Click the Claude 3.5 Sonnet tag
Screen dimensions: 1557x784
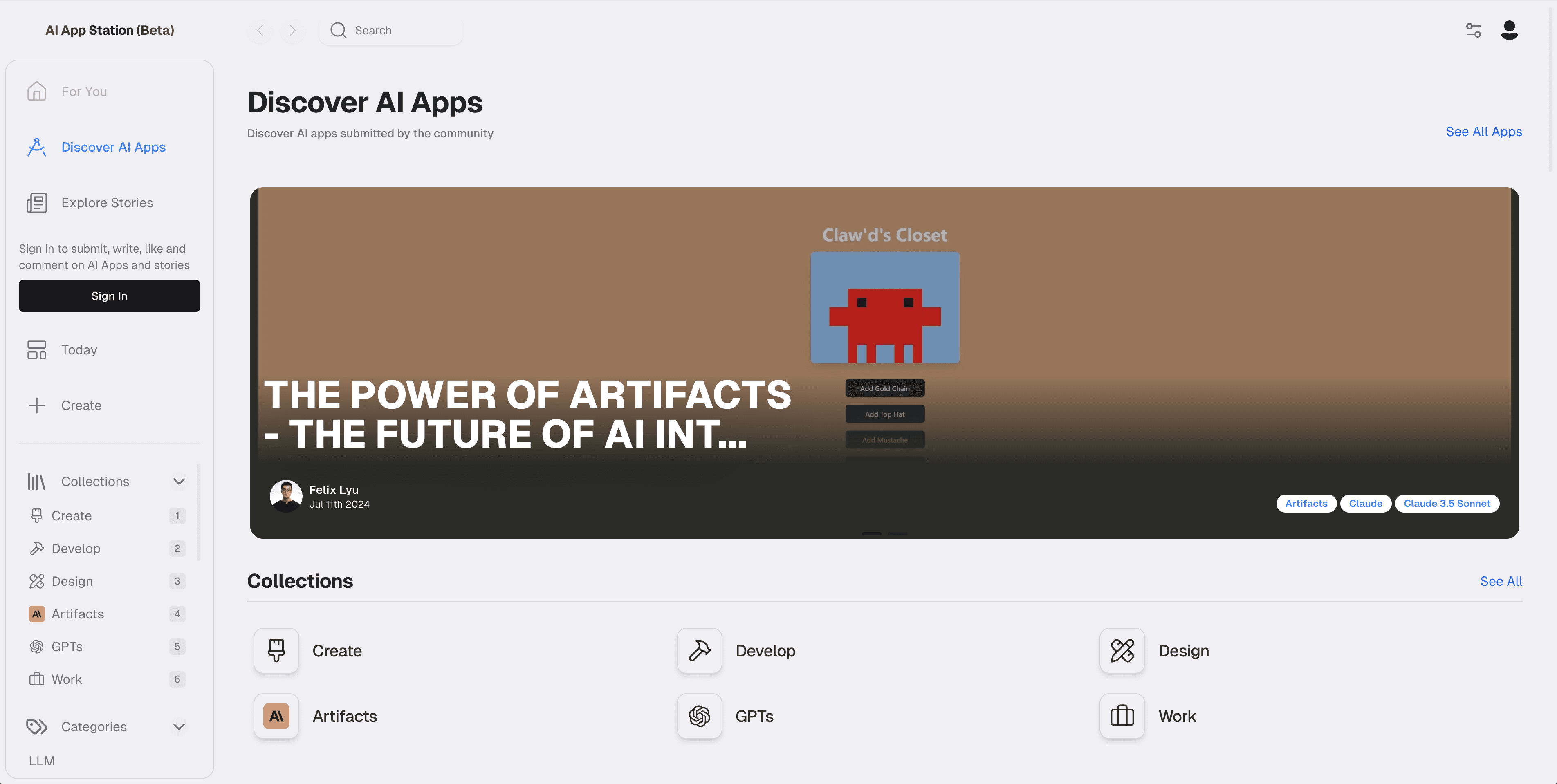tap(1446, 503)
